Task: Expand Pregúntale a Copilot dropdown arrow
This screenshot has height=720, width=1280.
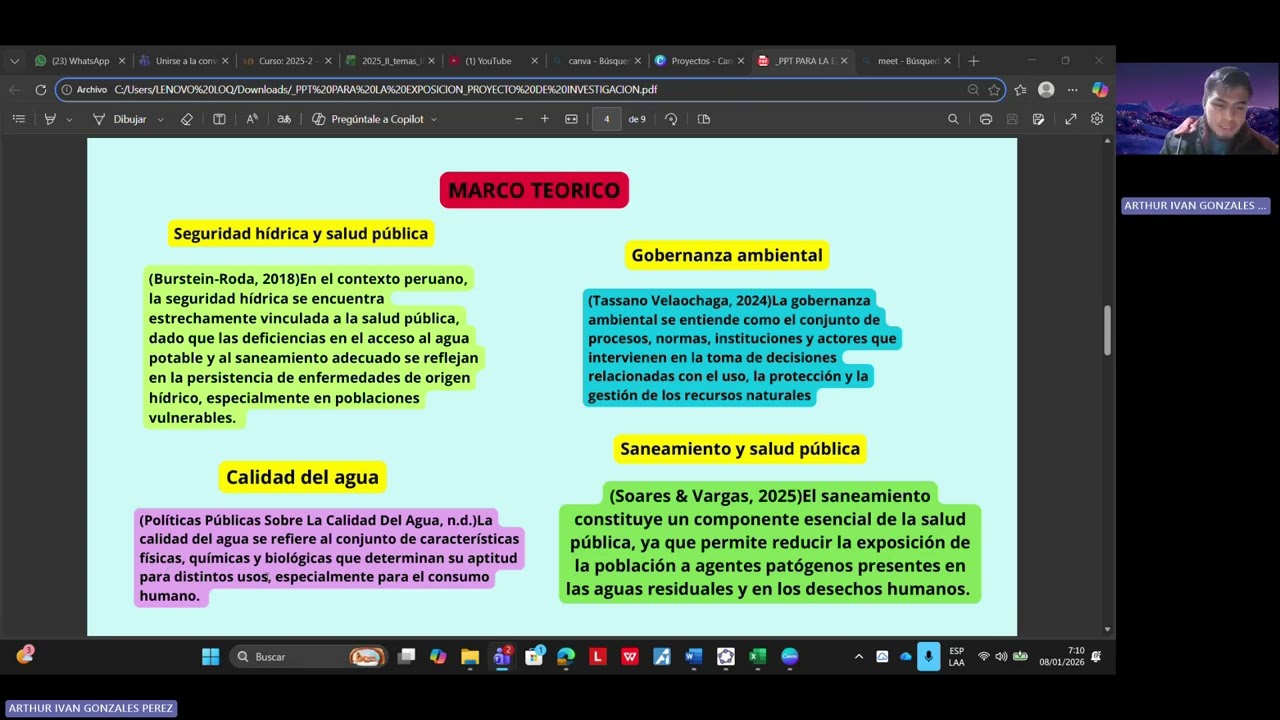Action: [433, 120]
